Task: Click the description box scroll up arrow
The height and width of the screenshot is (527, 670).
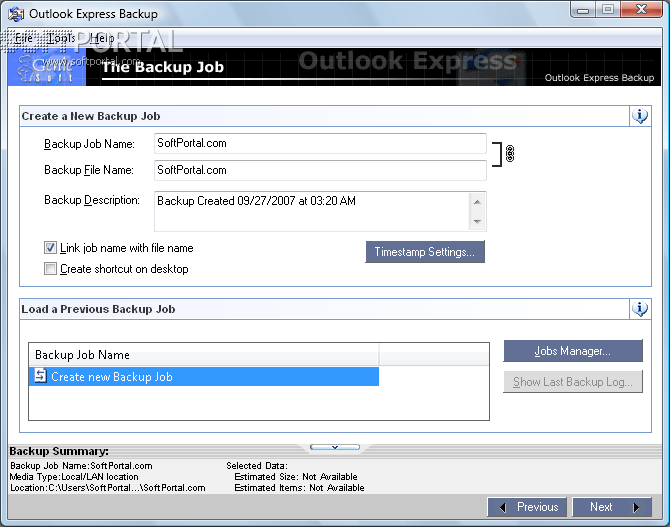Action: click(477, 202)
